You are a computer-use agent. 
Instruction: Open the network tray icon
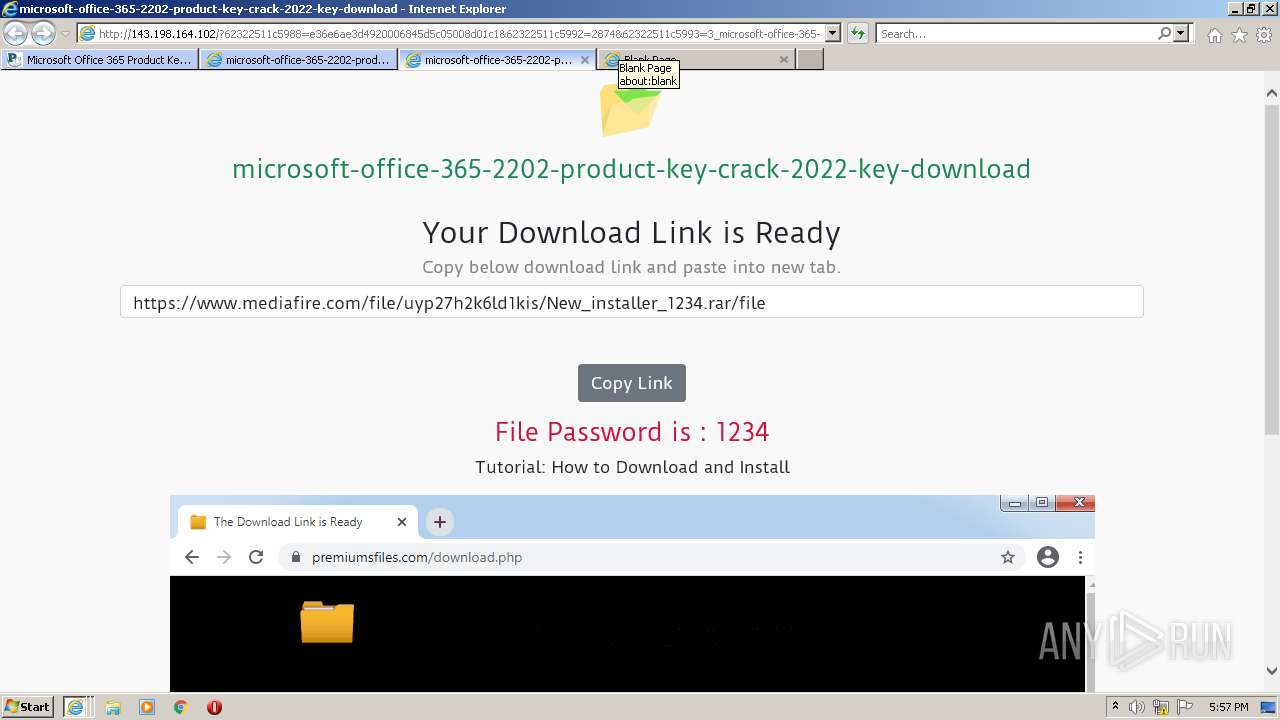pyautogui.click(x=1161, y=707)
